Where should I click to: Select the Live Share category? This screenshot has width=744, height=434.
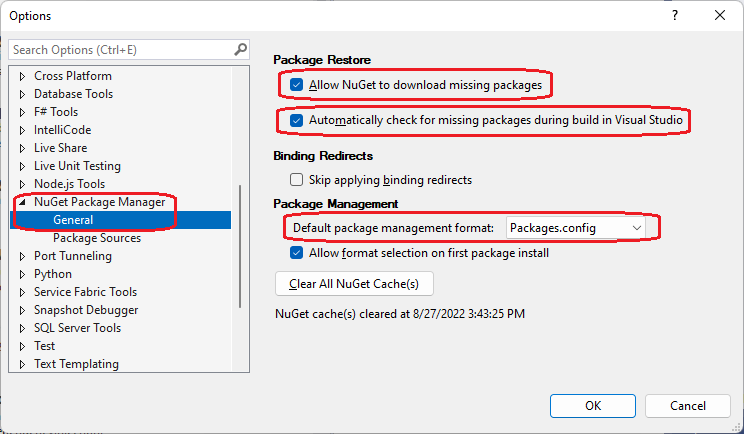(60, 148)
